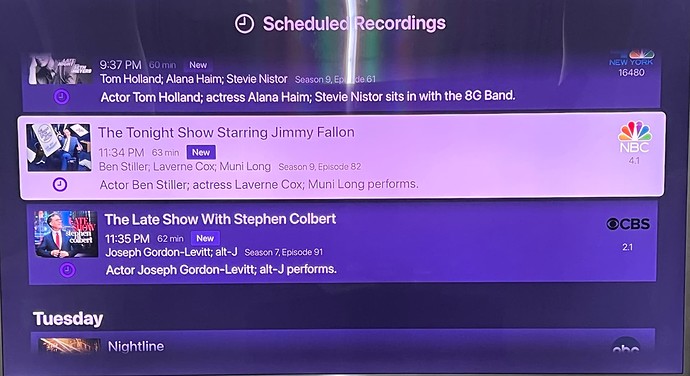
Task: Open the Stephen Colbert show thumbnail
Action: [66, 234]
